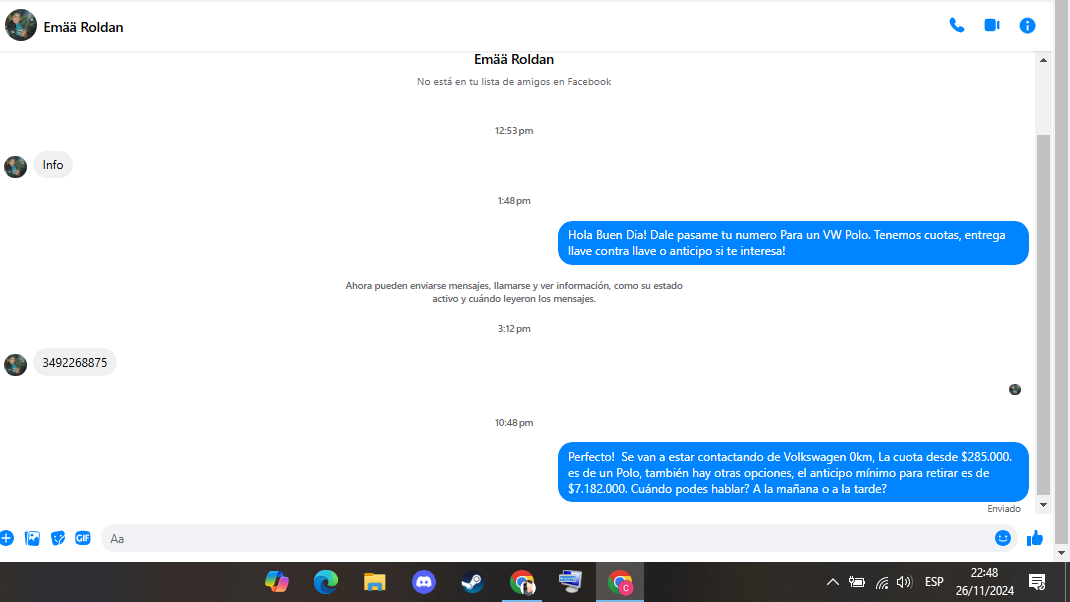Open Steam from the taskbar
The image size is (1070, 602).
pyautogui.click(x=472, y=582)
